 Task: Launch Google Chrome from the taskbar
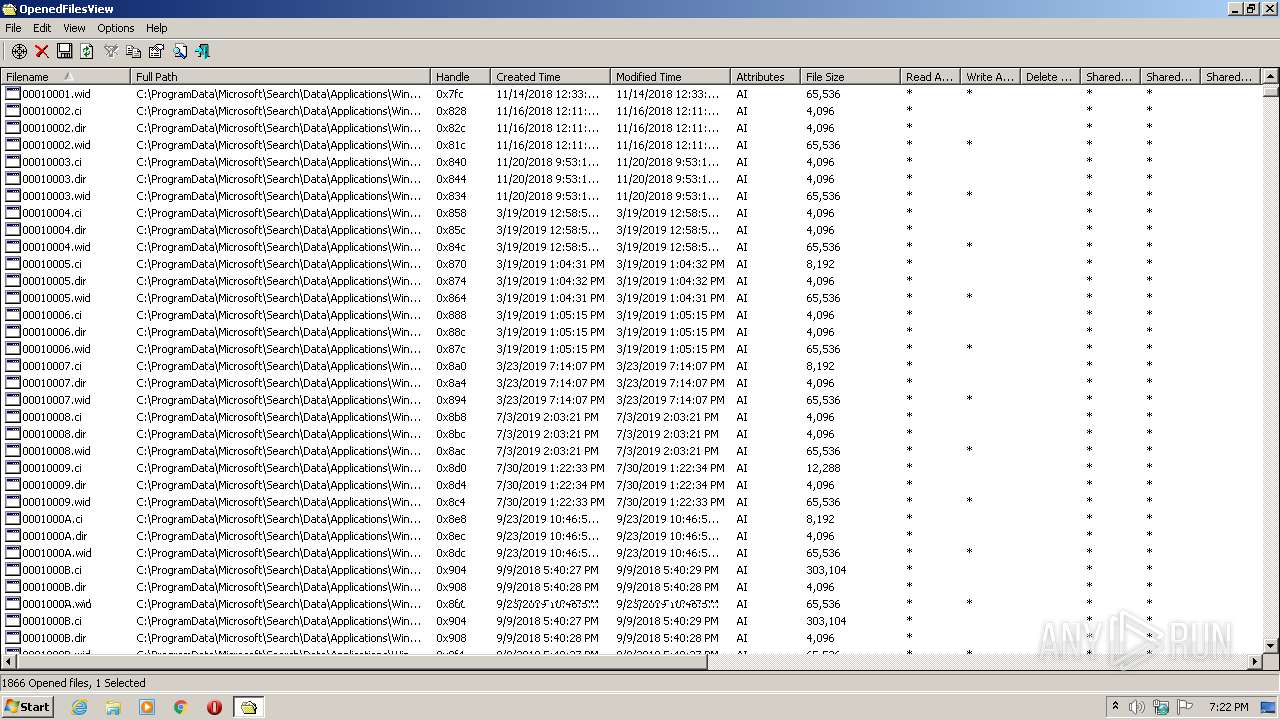(181, 707)
